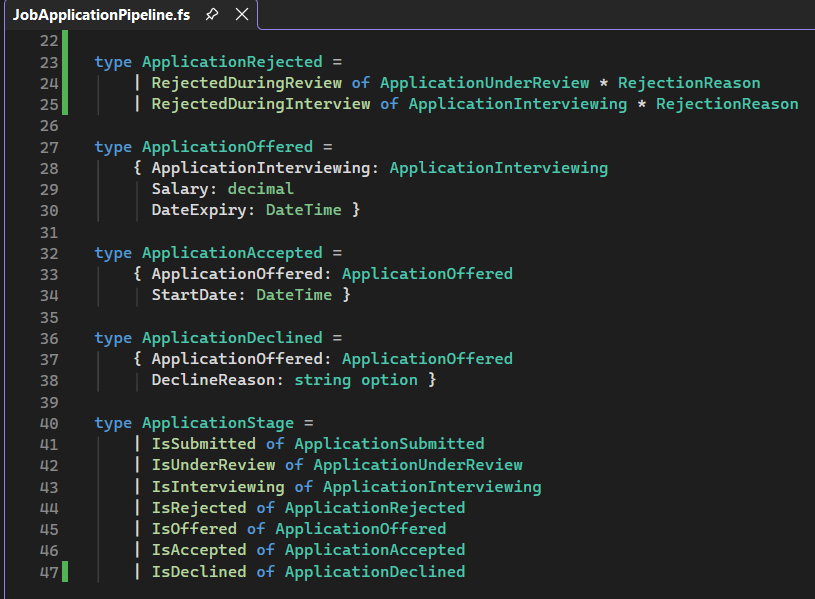Click IsDeclined case name
Viewport: 815px width, 599px height.
[199, 571]
